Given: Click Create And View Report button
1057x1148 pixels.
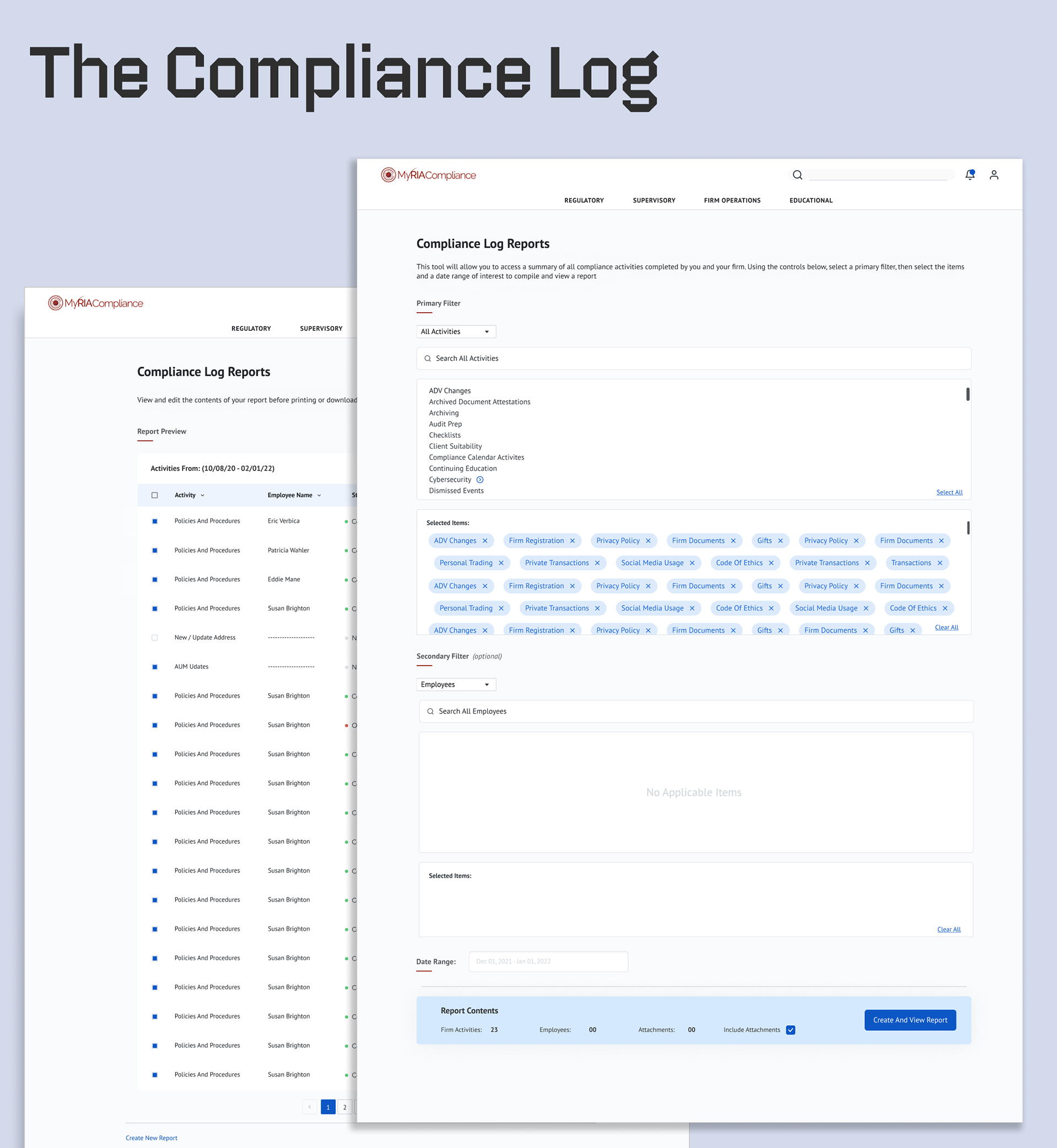Looking at the screenshot, I should 909,1020.
